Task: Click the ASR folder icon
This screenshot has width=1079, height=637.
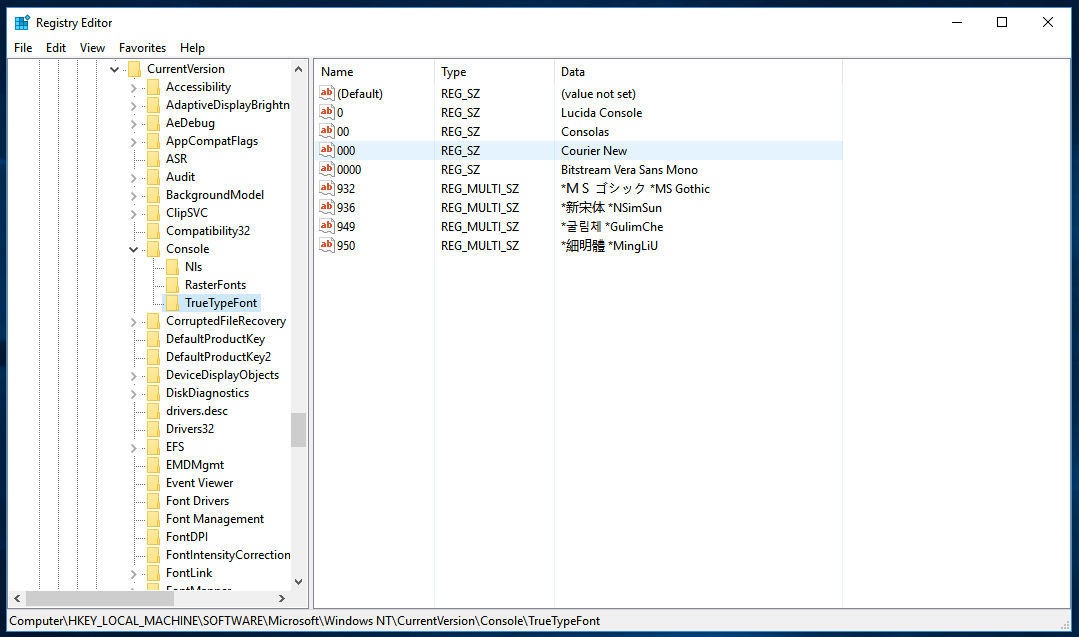Action: pyautogui.click(x=153, y=159)
